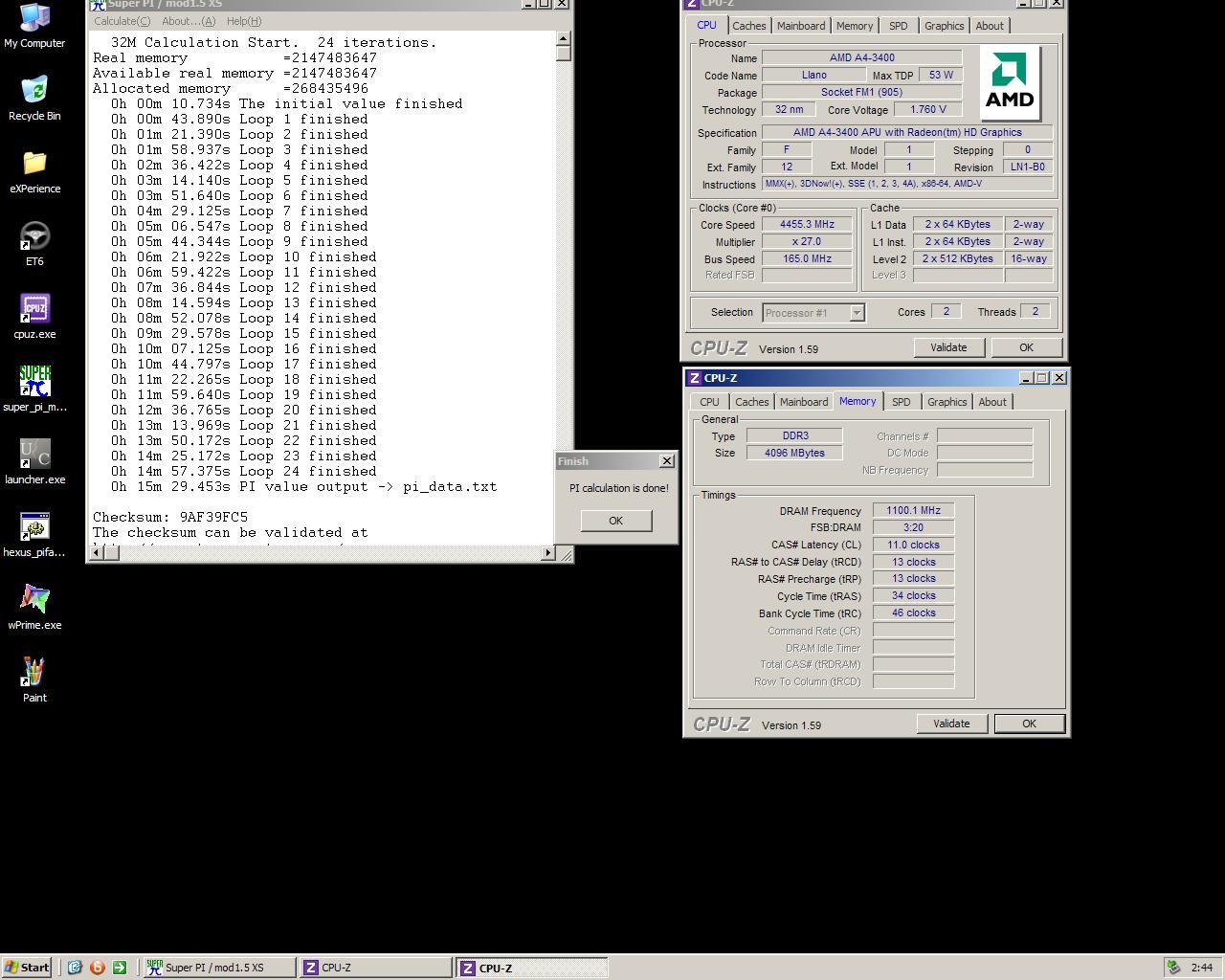This screenshot has width=1225, height=980.
Task: Click Super PI horizontal scrollbar left arrow
Action: pos(97,552)
